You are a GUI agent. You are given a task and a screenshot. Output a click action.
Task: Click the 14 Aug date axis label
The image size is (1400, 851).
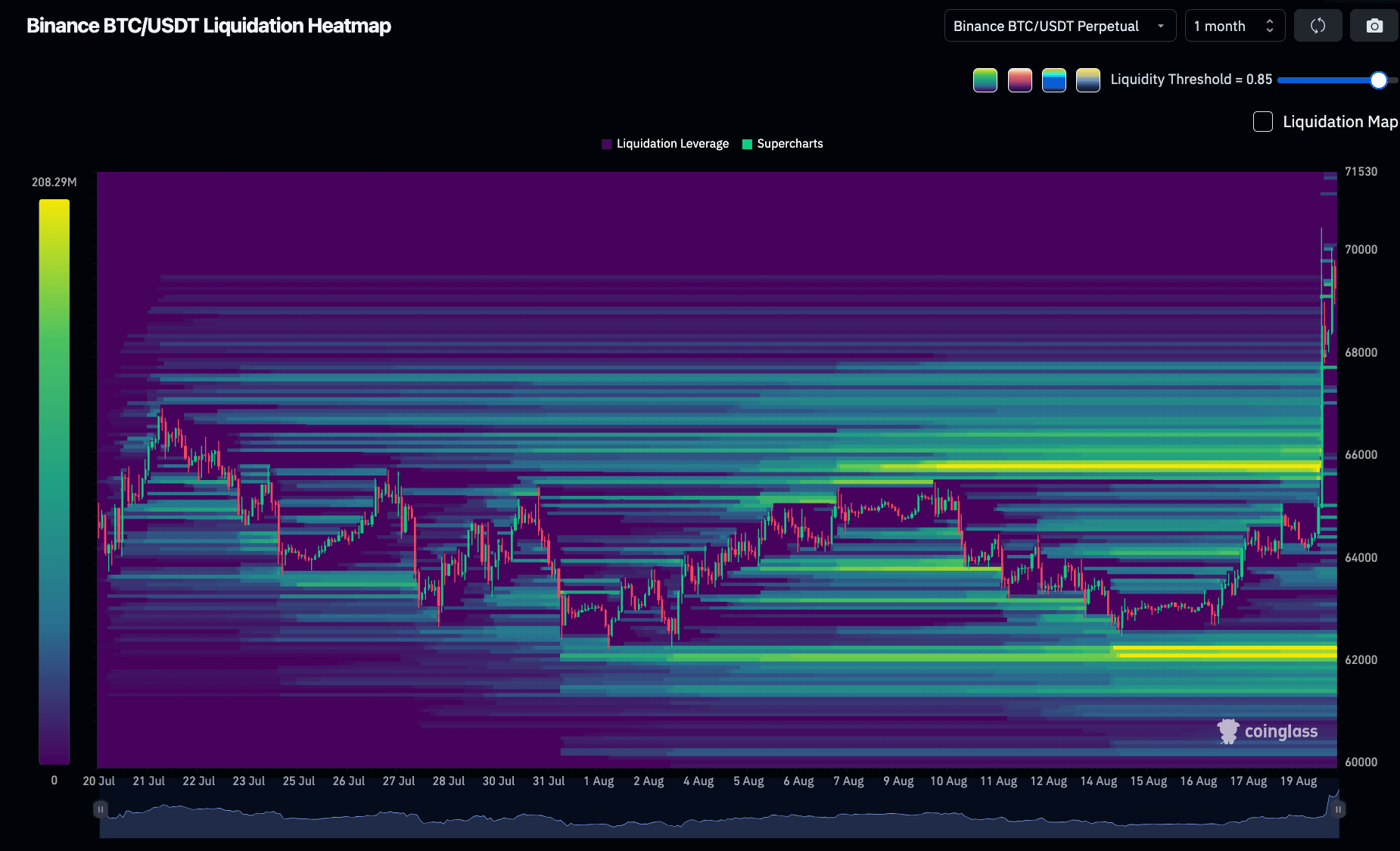(x=1099, y=781)
